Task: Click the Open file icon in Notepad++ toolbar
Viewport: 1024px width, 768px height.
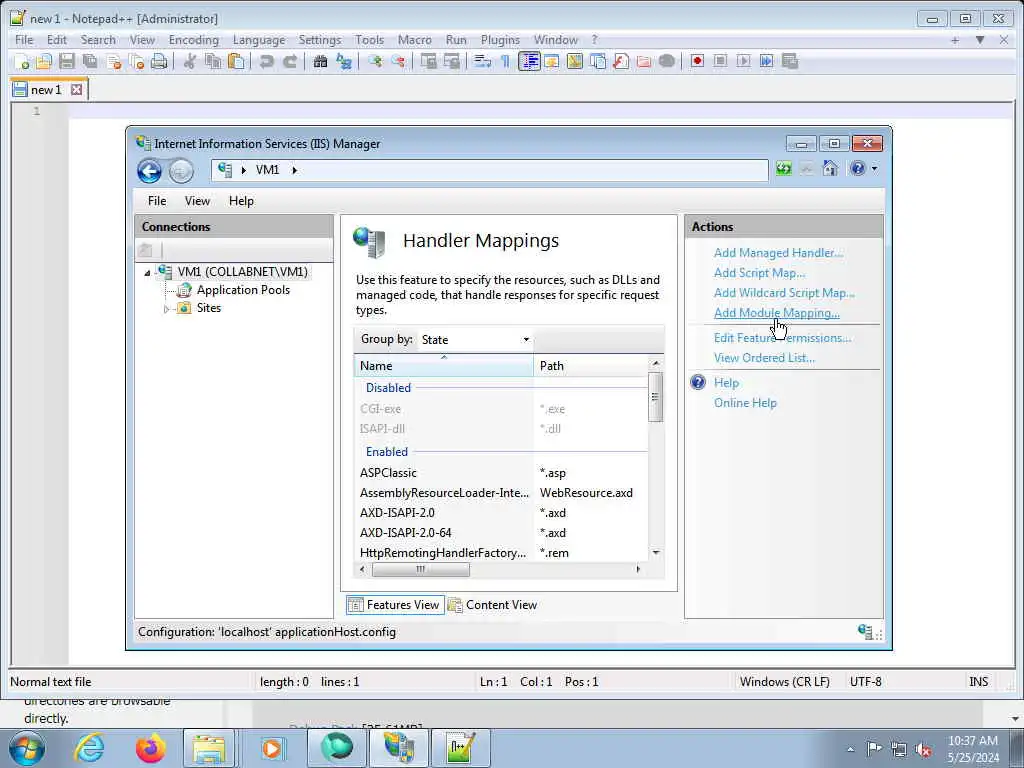Action: (44, 61)
